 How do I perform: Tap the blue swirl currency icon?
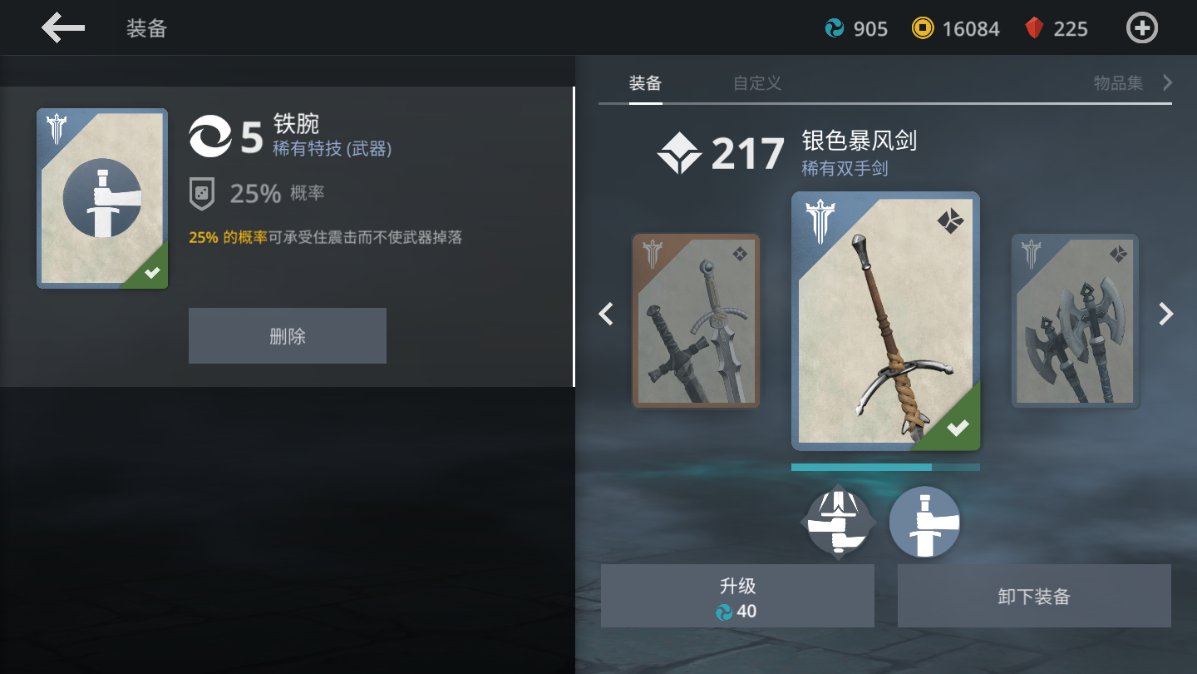[834, 28]
